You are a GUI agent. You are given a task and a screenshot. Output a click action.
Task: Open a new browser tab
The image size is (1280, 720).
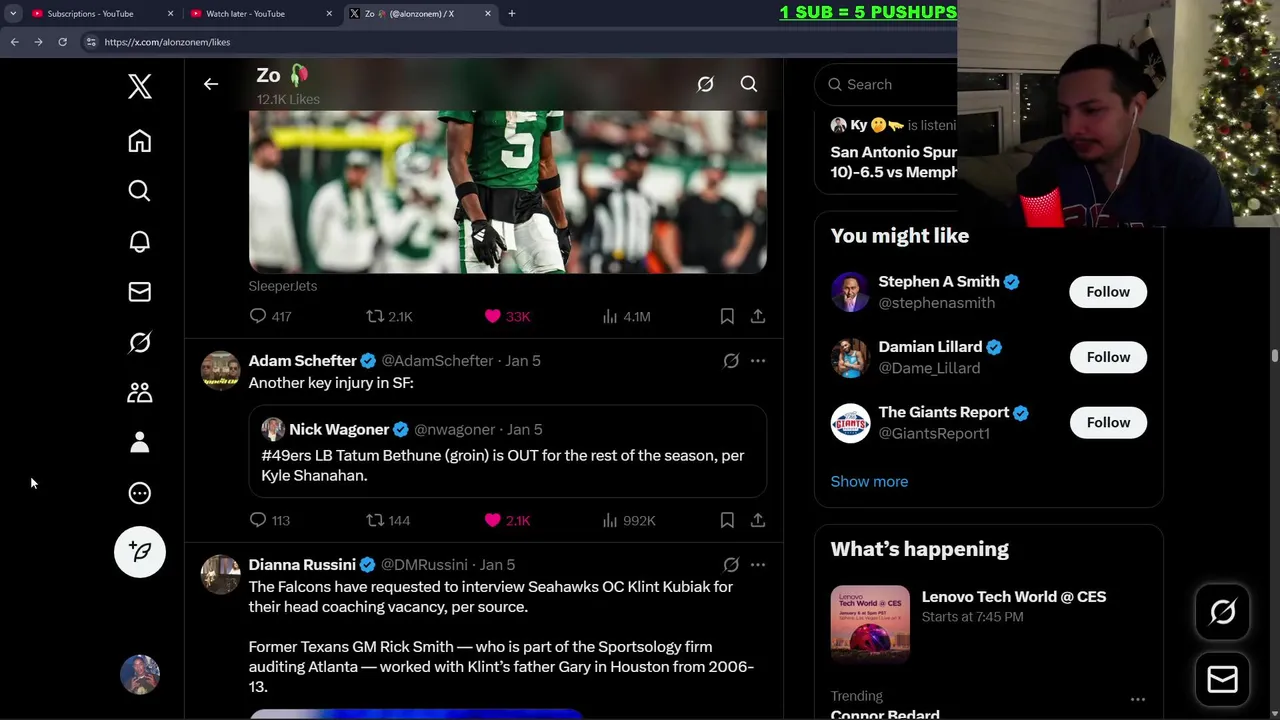coord(512,14)
